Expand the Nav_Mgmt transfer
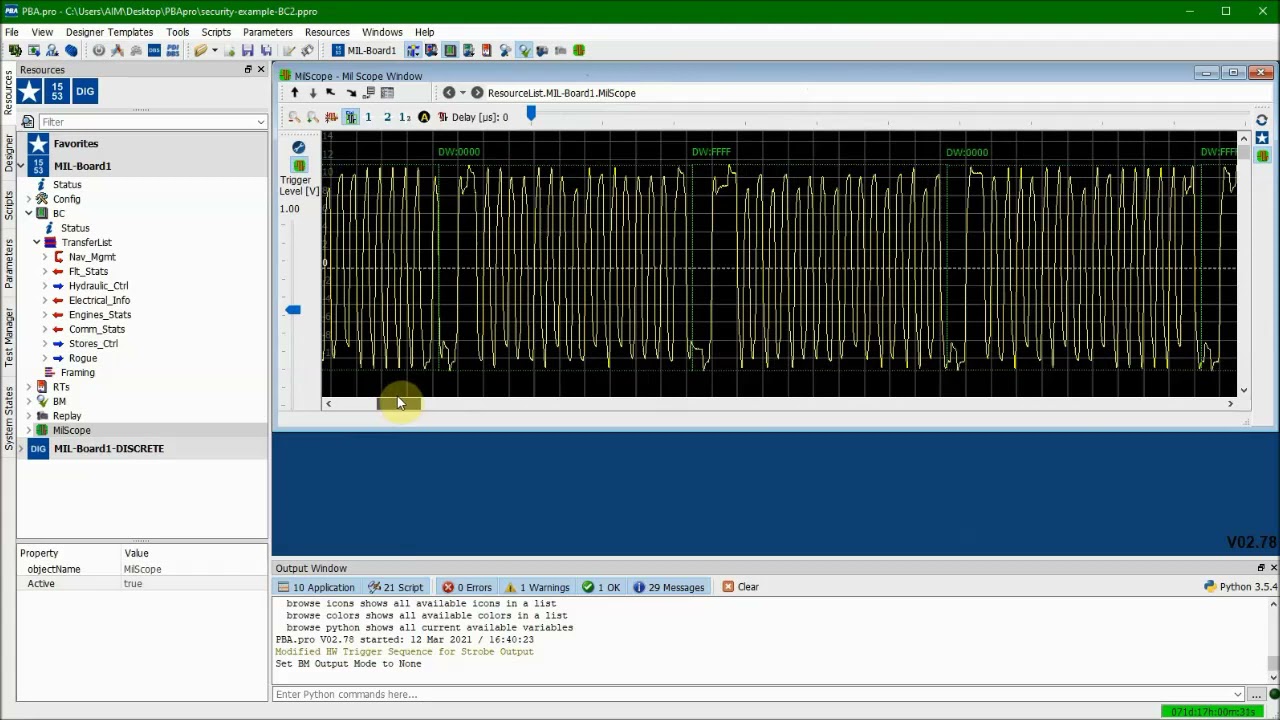 click(x=45, y=257)
